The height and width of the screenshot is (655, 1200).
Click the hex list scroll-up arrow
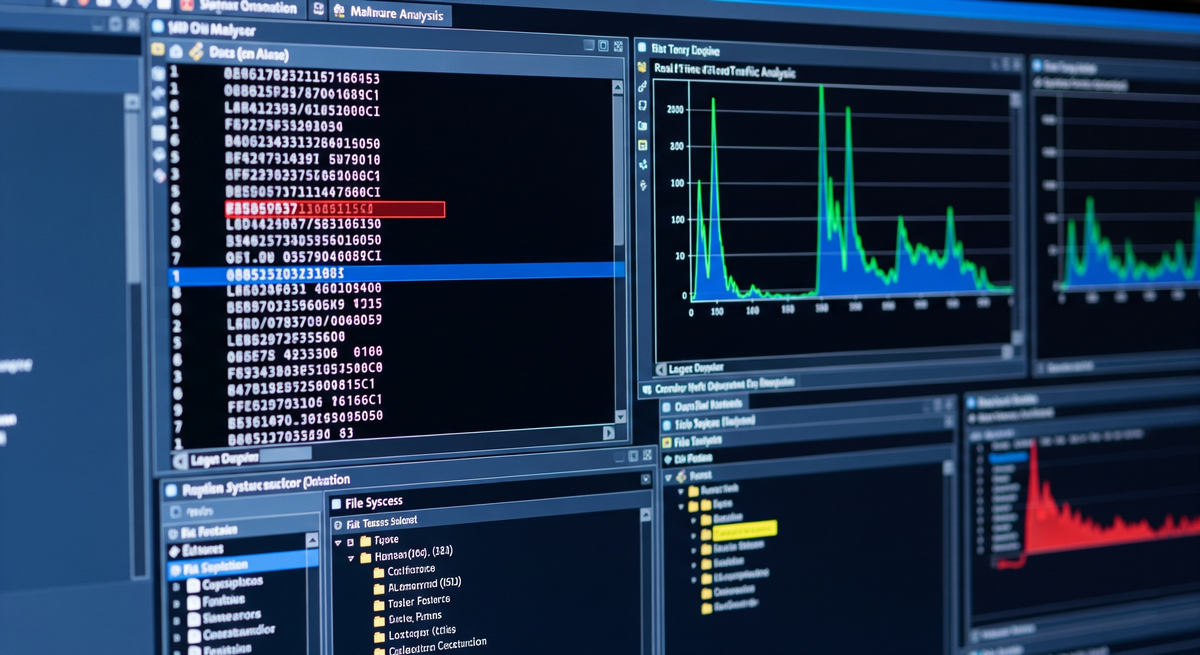coord(619,87)
